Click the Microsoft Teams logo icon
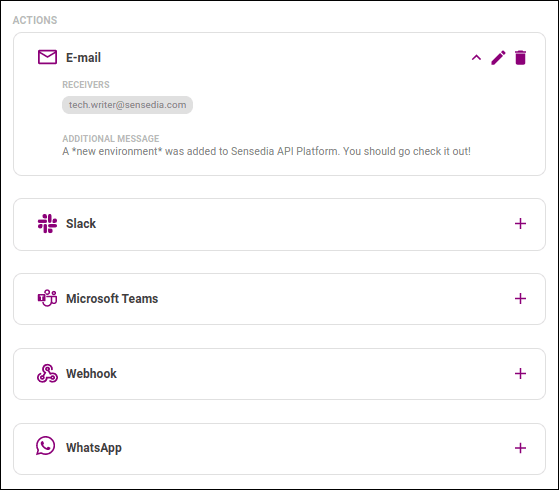Screen dimensions: 559x490 (47, 298)
